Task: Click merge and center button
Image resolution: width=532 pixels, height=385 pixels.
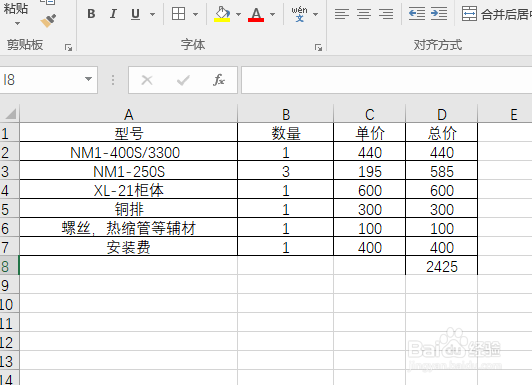Action: click(496, 14)
